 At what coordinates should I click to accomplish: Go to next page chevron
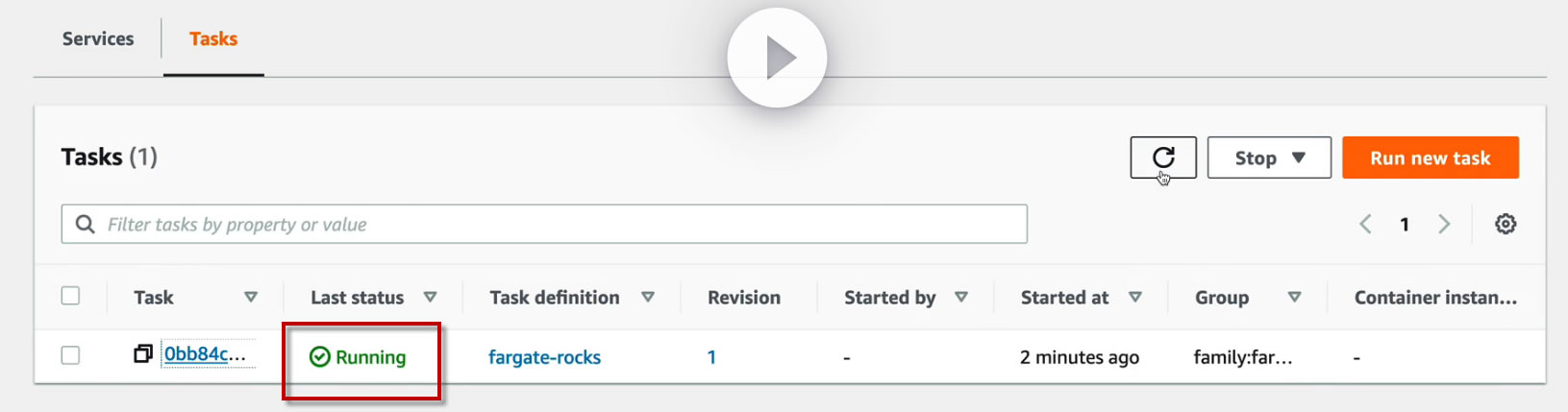click(x=1444, y=224)
